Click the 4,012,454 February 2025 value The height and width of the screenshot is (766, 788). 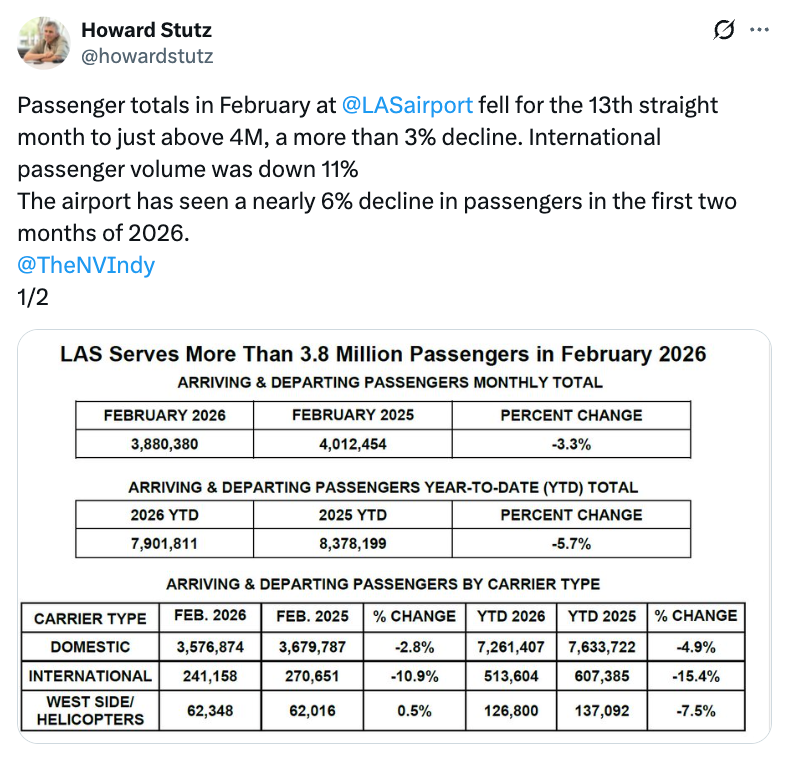(353, 443)
